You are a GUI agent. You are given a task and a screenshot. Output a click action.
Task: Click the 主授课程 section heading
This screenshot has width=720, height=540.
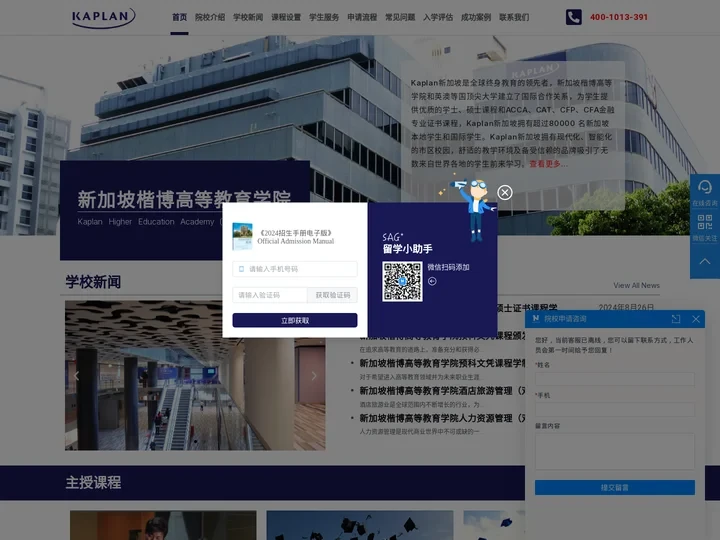[93, 483]
